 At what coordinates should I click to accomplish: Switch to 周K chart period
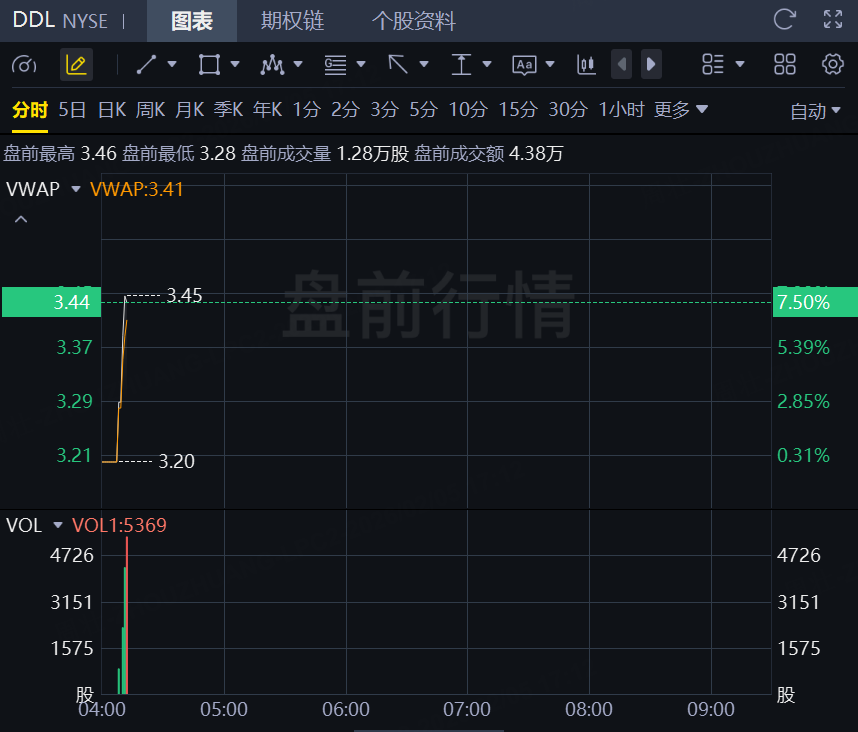pos(150,110)
